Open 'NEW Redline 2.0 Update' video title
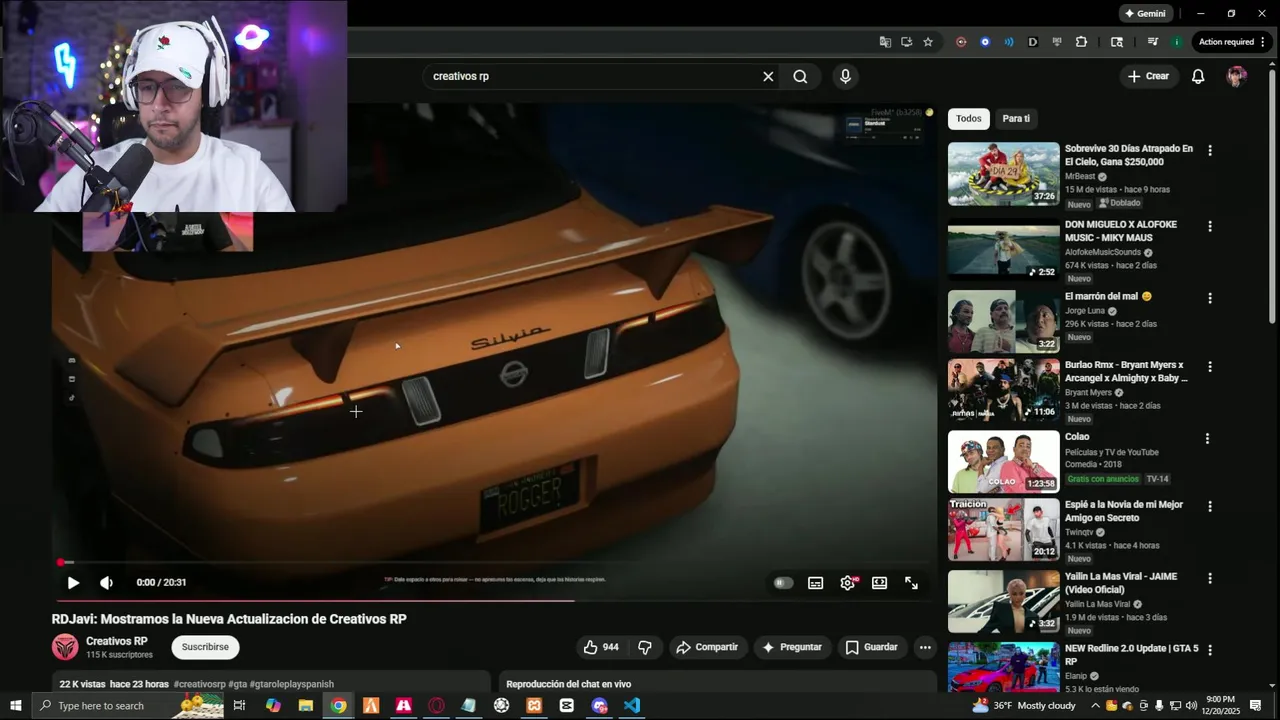This screenshot has height=720, width=1280. tap(1131, 655)
